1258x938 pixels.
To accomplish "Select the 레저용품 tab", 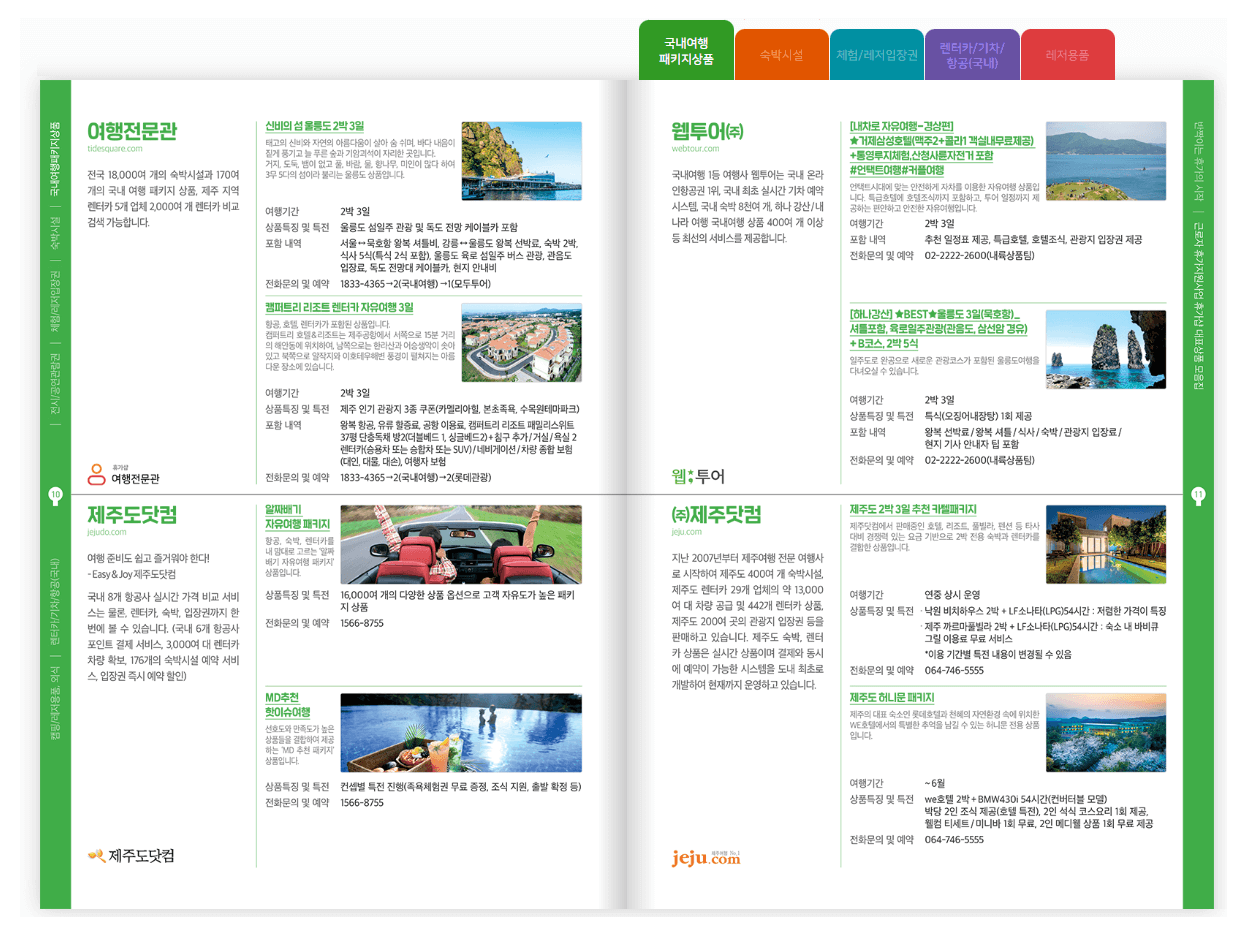I will (x=1067, y=55).
